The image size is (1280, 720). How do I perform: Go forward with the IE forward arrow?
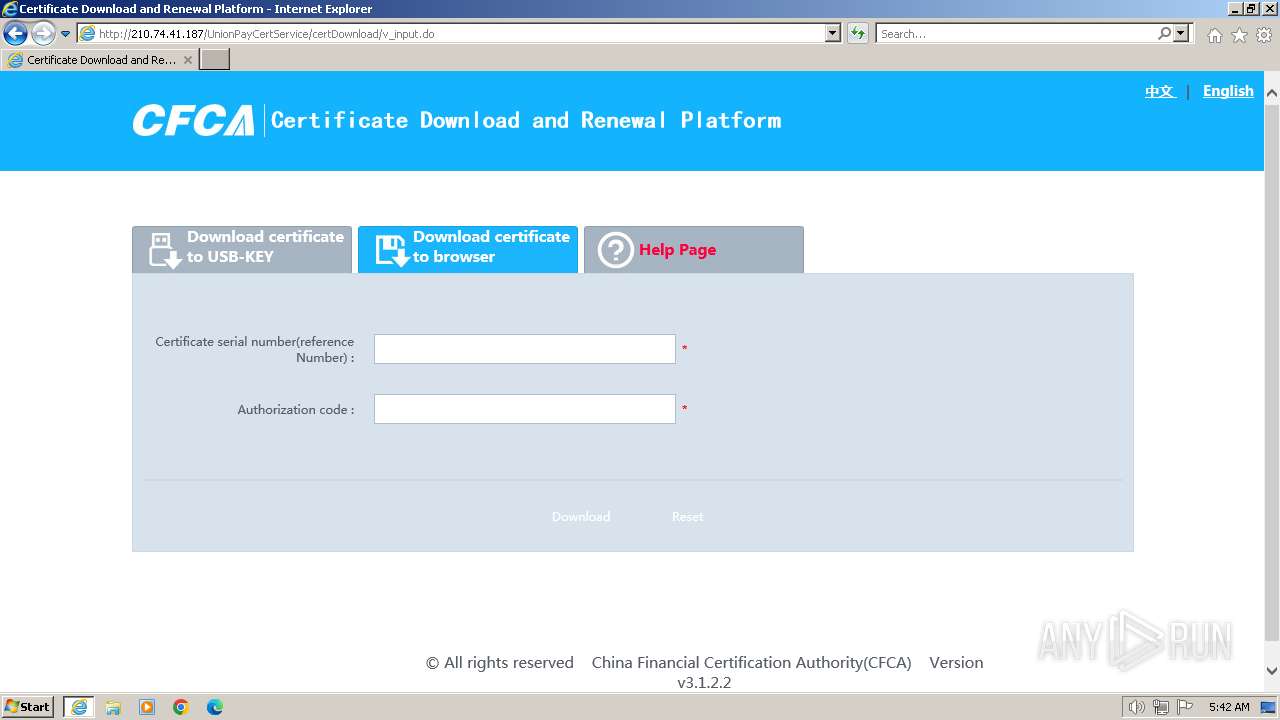[43, 33]
